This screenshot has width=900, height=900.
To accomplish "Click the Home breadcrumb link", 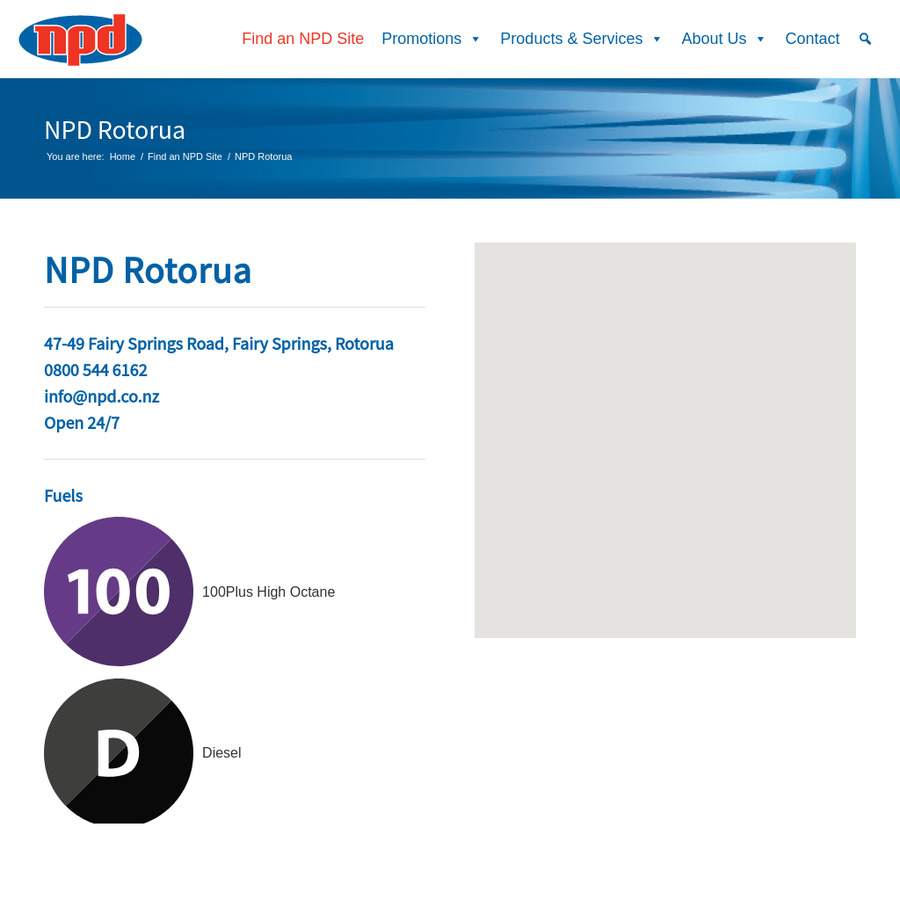I will pos(122,156).
